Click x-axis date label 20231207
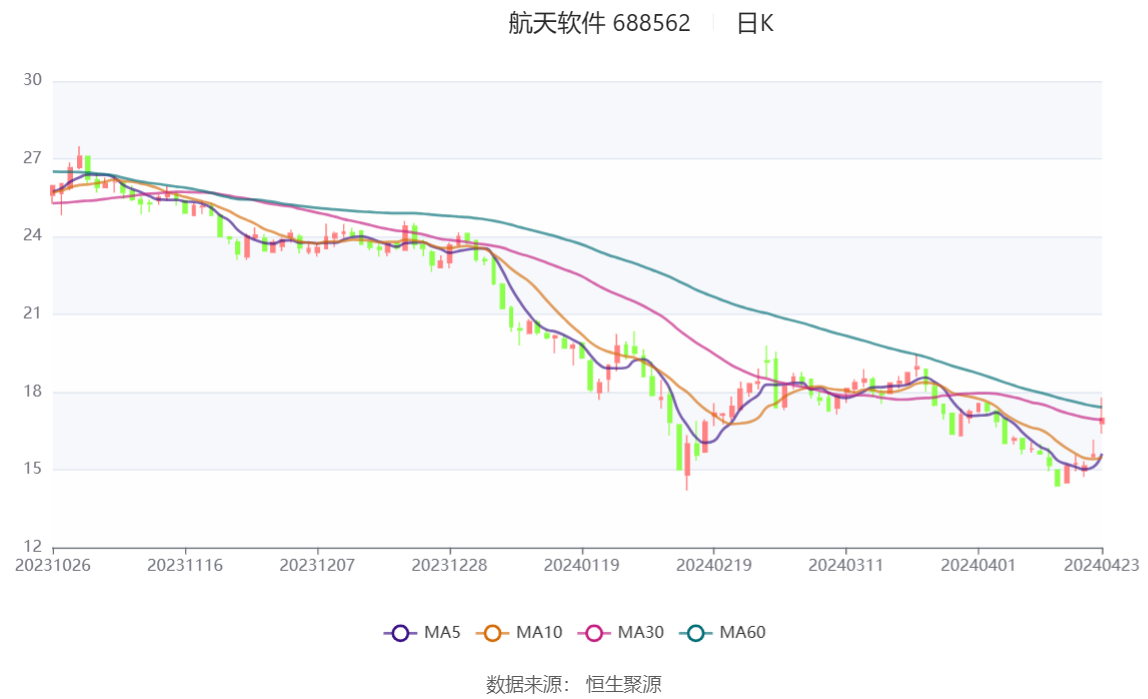The height and width of the screenshot is (699, 1148). pos(317,566)
